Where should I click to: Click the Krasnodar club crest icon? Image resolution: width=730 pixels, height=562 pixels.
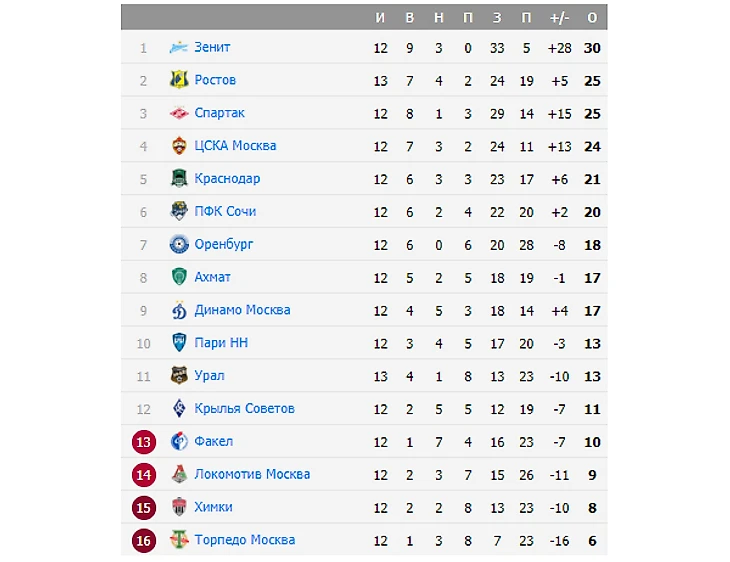[179, 179]
